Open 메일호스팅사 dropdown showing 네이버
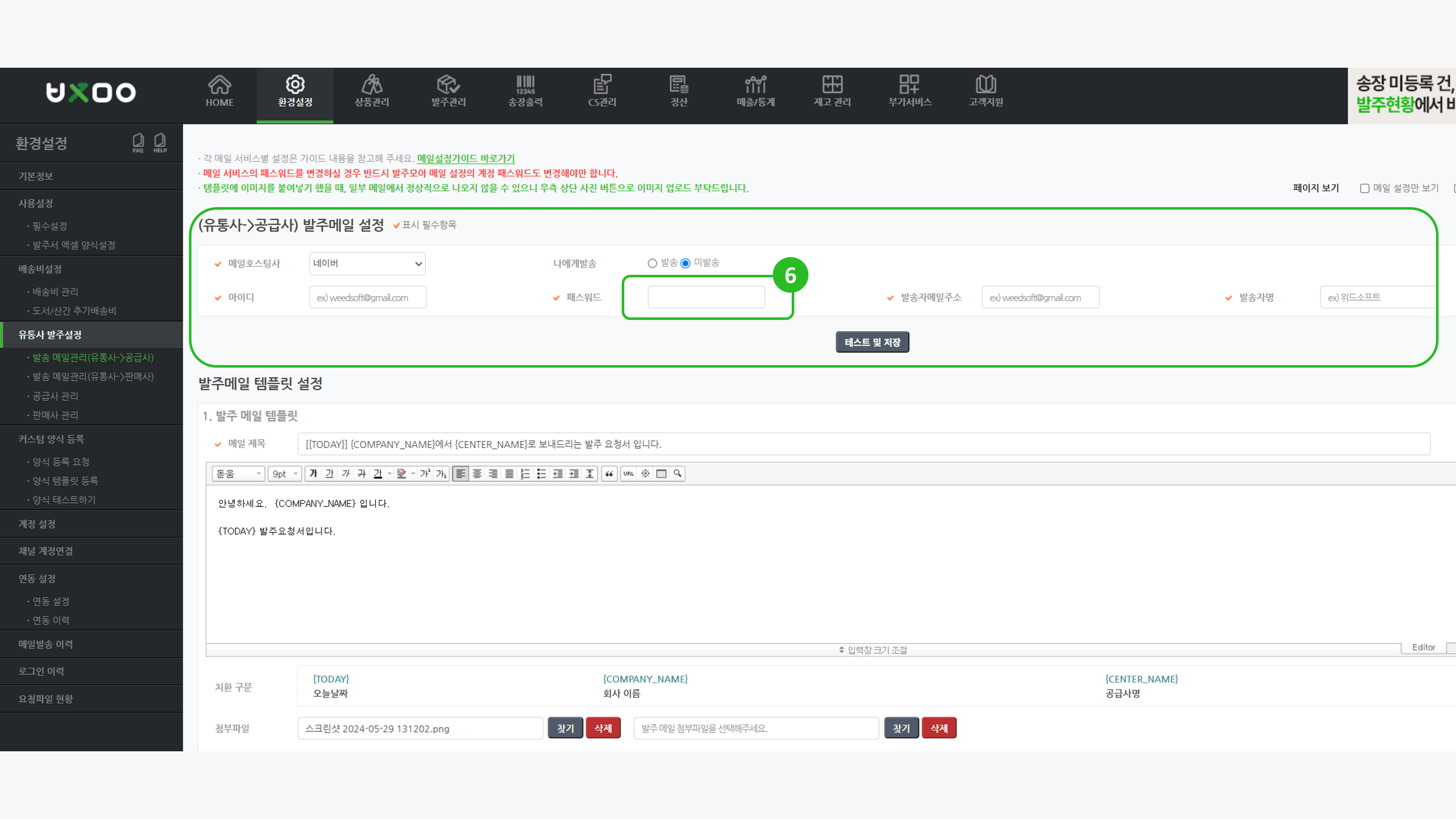 tap(367, 264)
